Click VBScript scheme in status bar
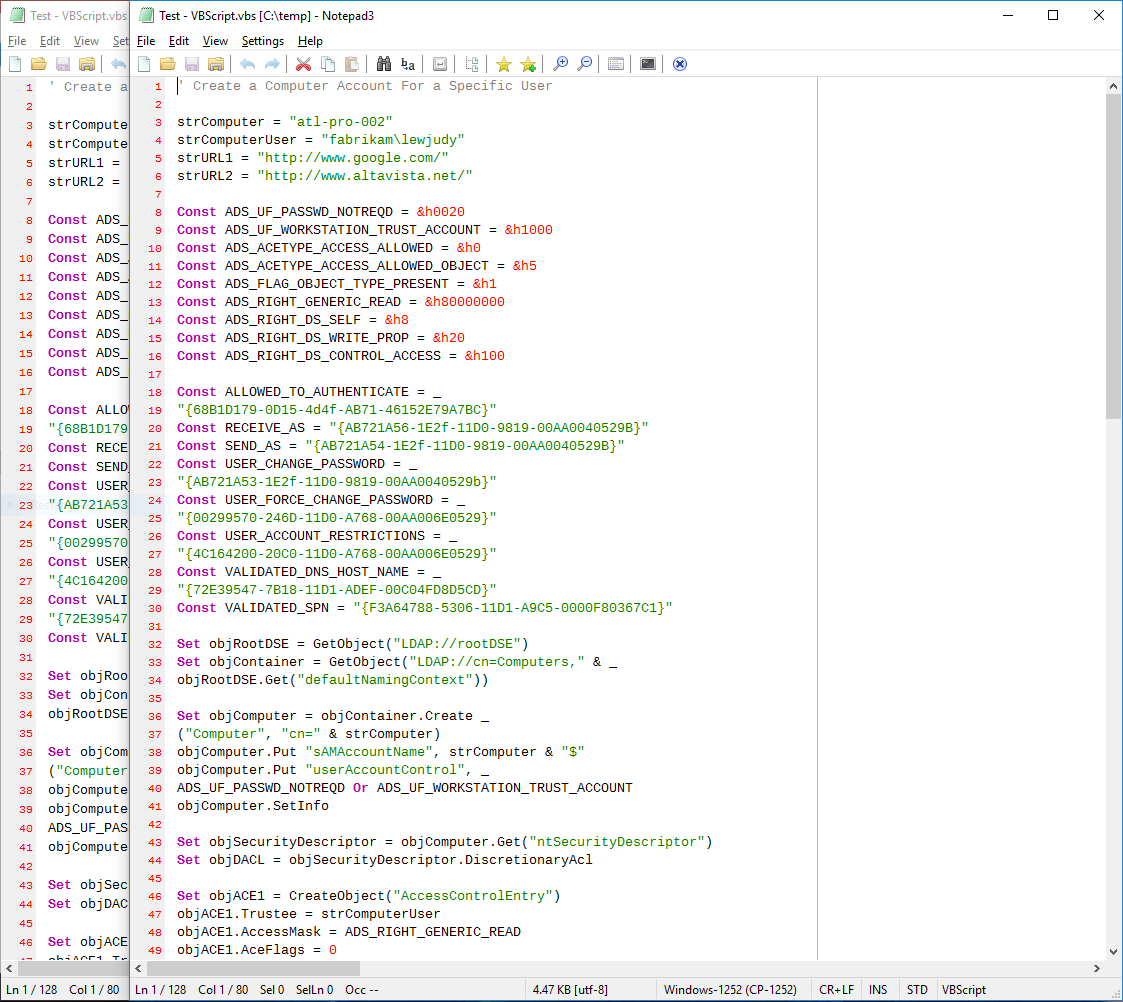Image resolution: width=1123 pixels, height=1002 pixels. [x=964, y=990]
